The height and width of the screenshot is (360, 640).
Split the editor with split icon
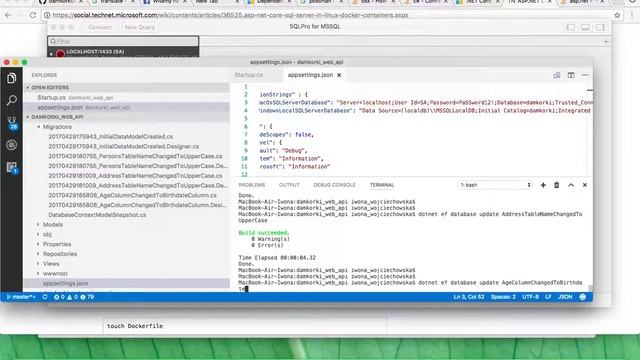click(x=571, y=75)
